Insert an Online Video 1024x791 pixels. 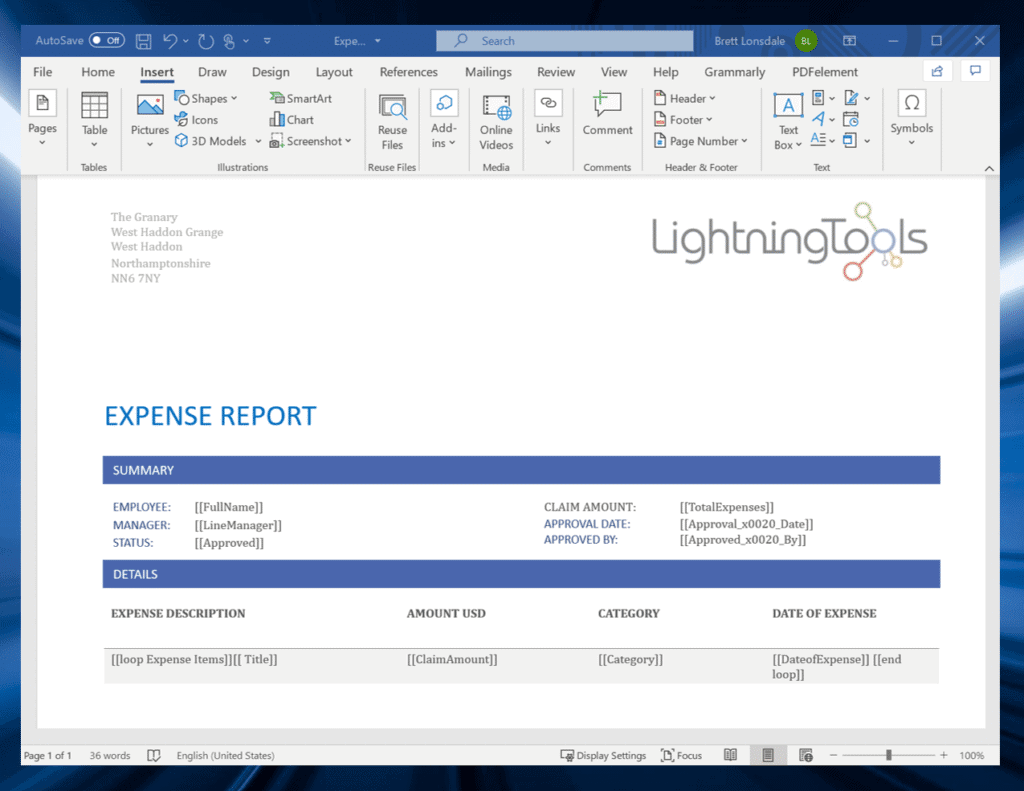(496, 121)
